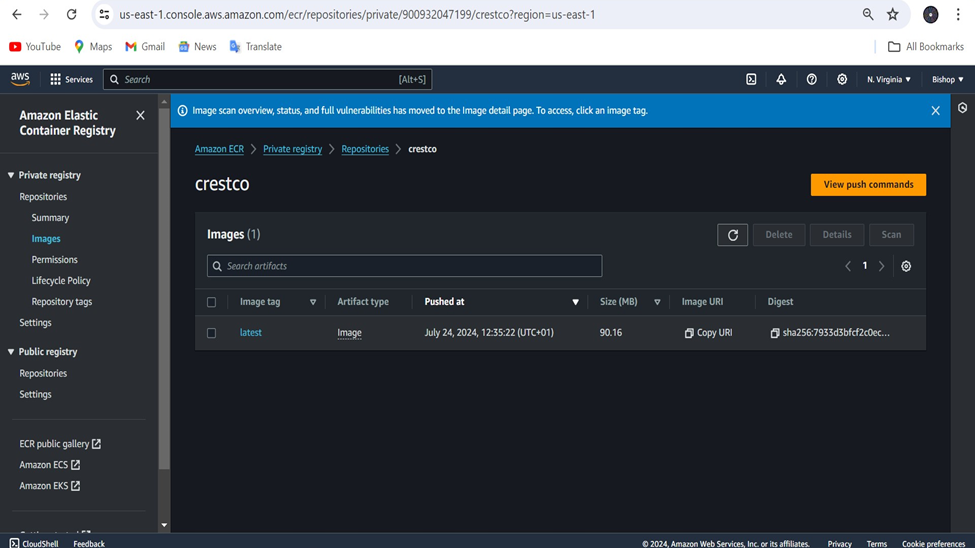Go to previous page of images
975x548 pixels.
coord(848,266)
